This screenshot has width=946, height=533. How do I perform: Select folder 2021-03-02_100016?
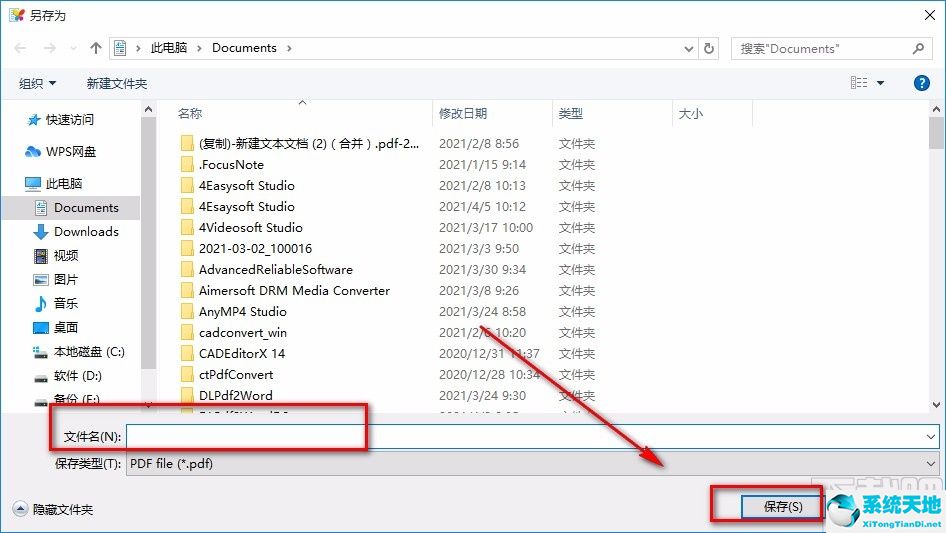(x=255, y=249)
